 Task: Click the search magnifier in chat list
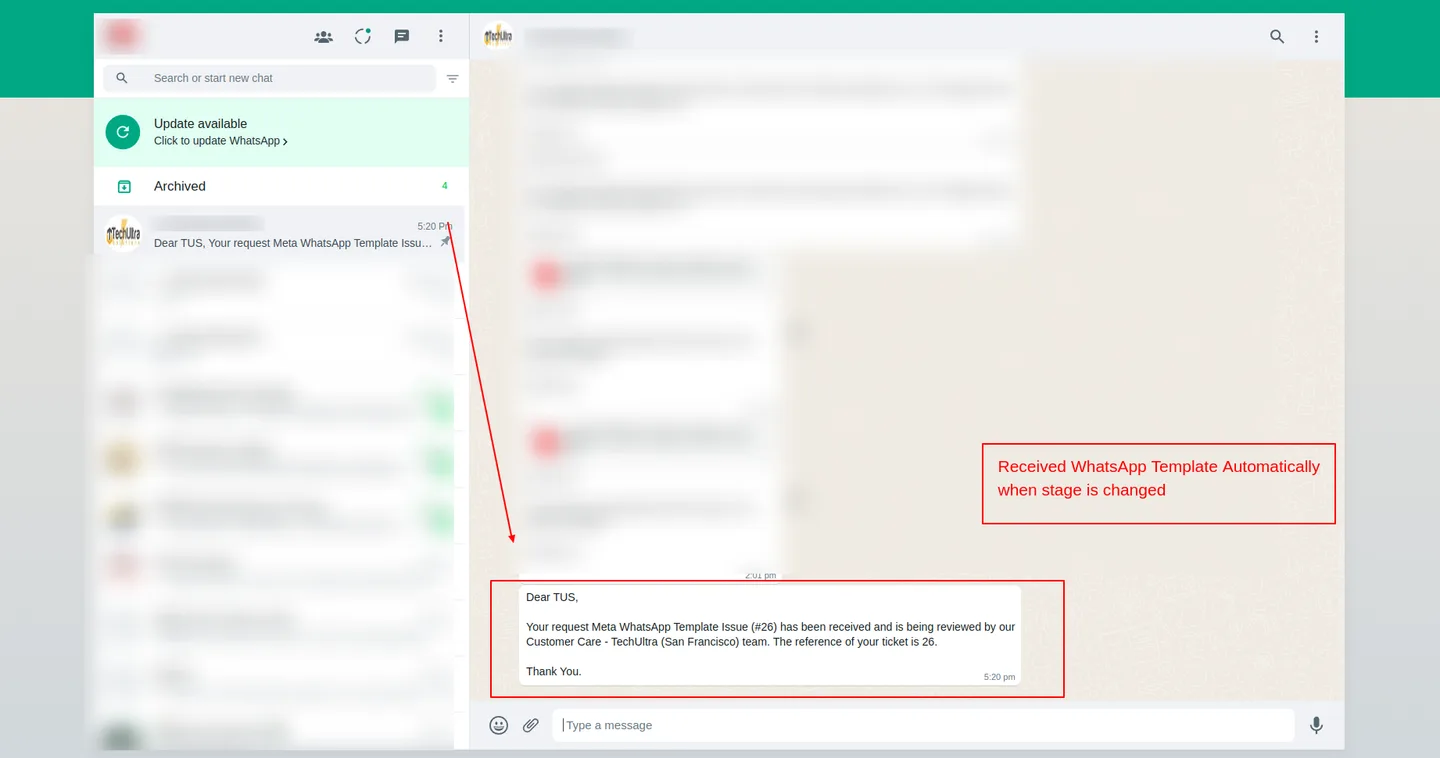point(122,78)
